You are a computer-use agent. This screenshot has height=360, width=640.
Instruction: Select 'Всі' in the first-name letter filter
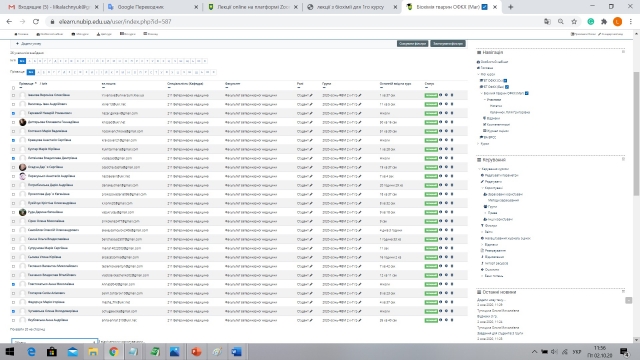(x=22, y=61)
